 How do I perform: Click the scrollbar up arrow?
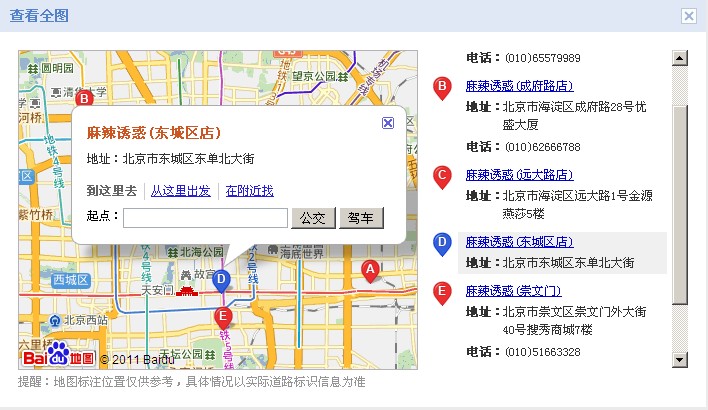pos(680,58)
